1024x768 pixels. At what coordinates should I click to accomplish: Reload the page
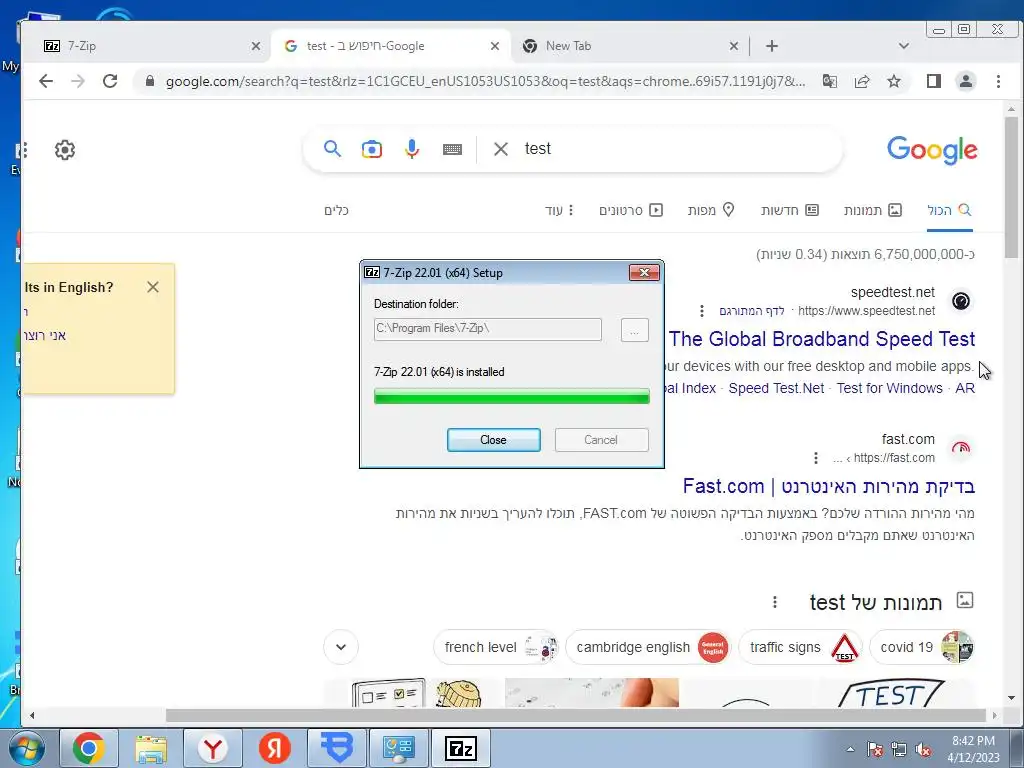pos(110,81)
